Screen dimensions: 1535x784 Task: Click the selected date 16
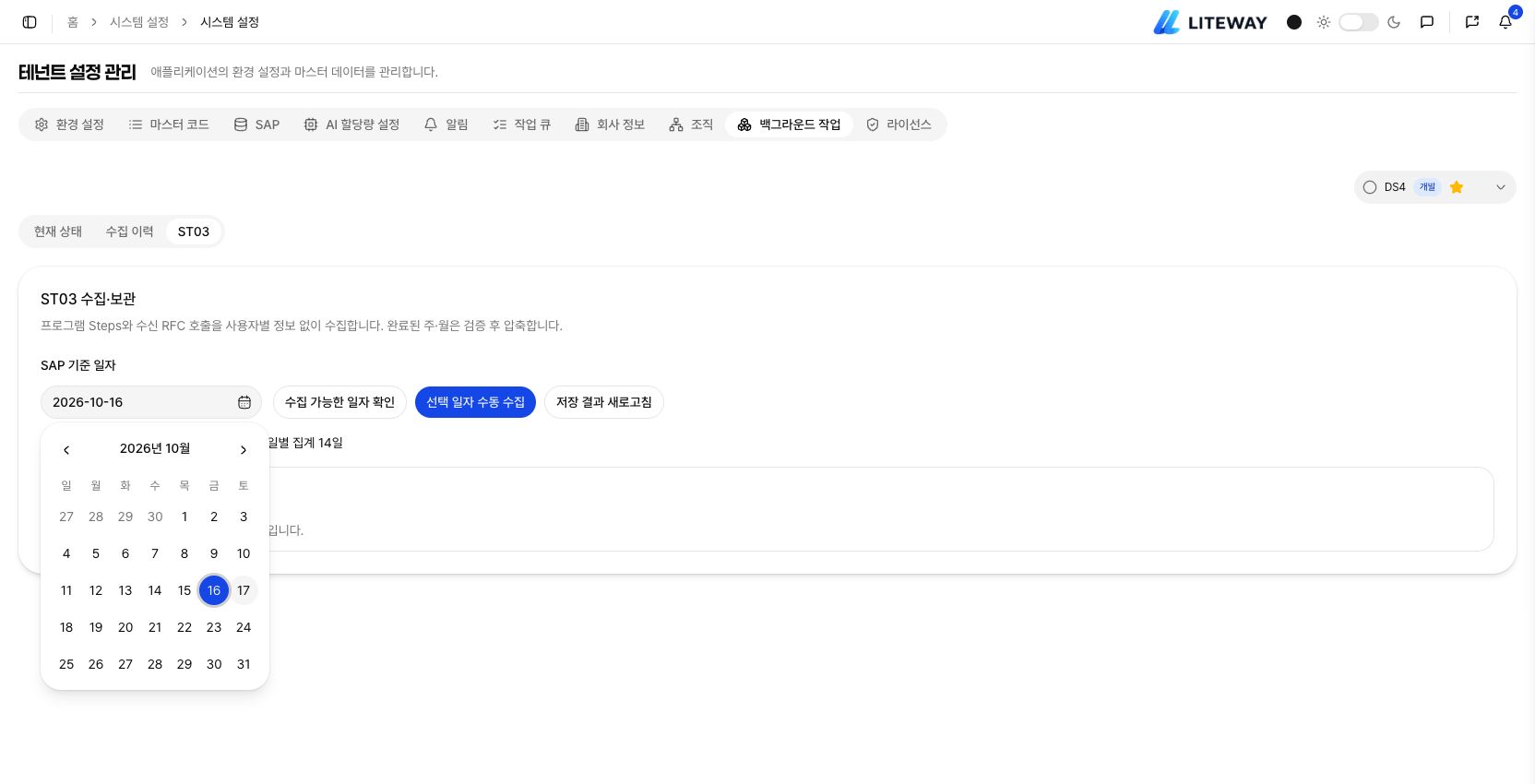[x=214, y=590]
